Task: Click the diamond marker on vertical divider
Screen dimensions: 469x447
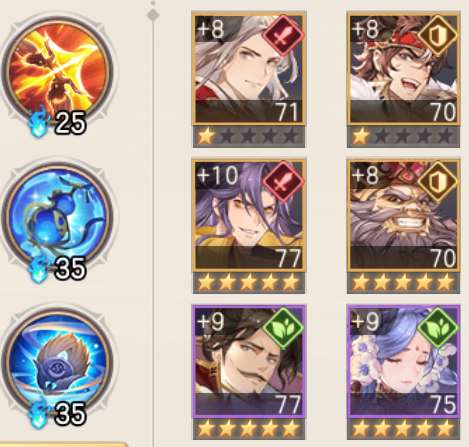Action: [153, 15]
